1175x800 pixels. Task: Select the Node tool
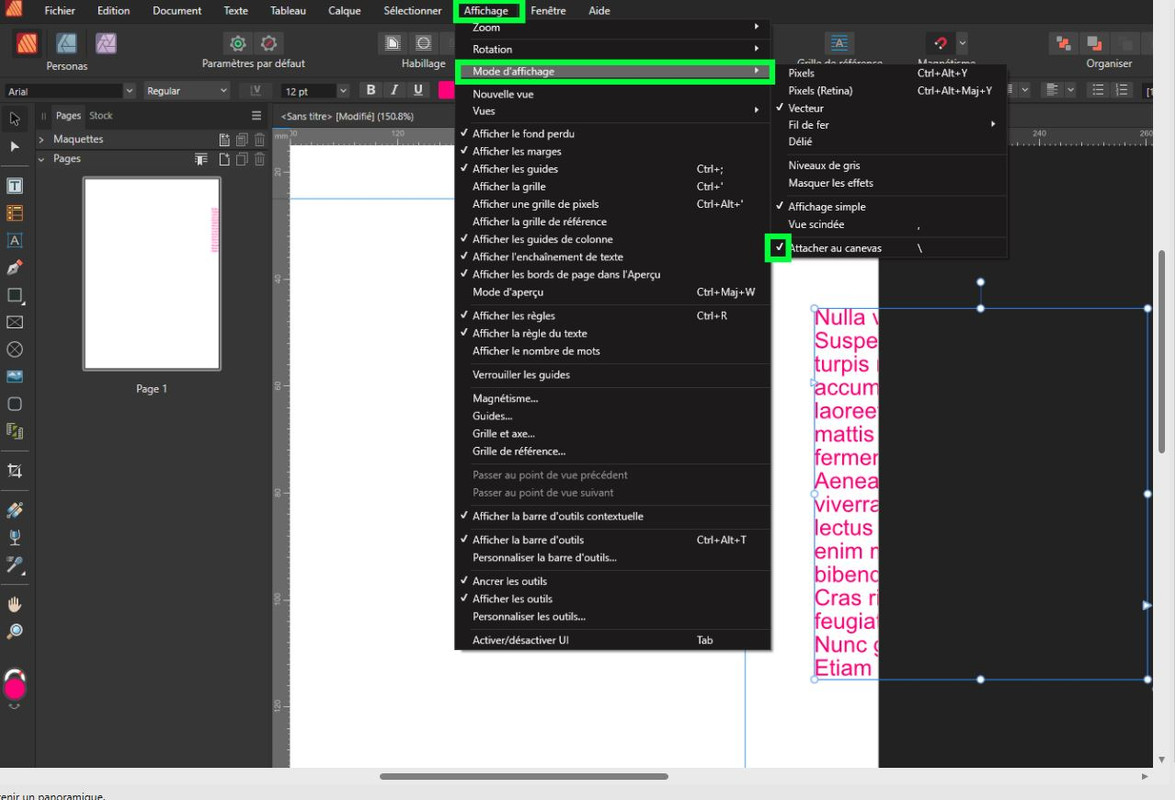14,147
